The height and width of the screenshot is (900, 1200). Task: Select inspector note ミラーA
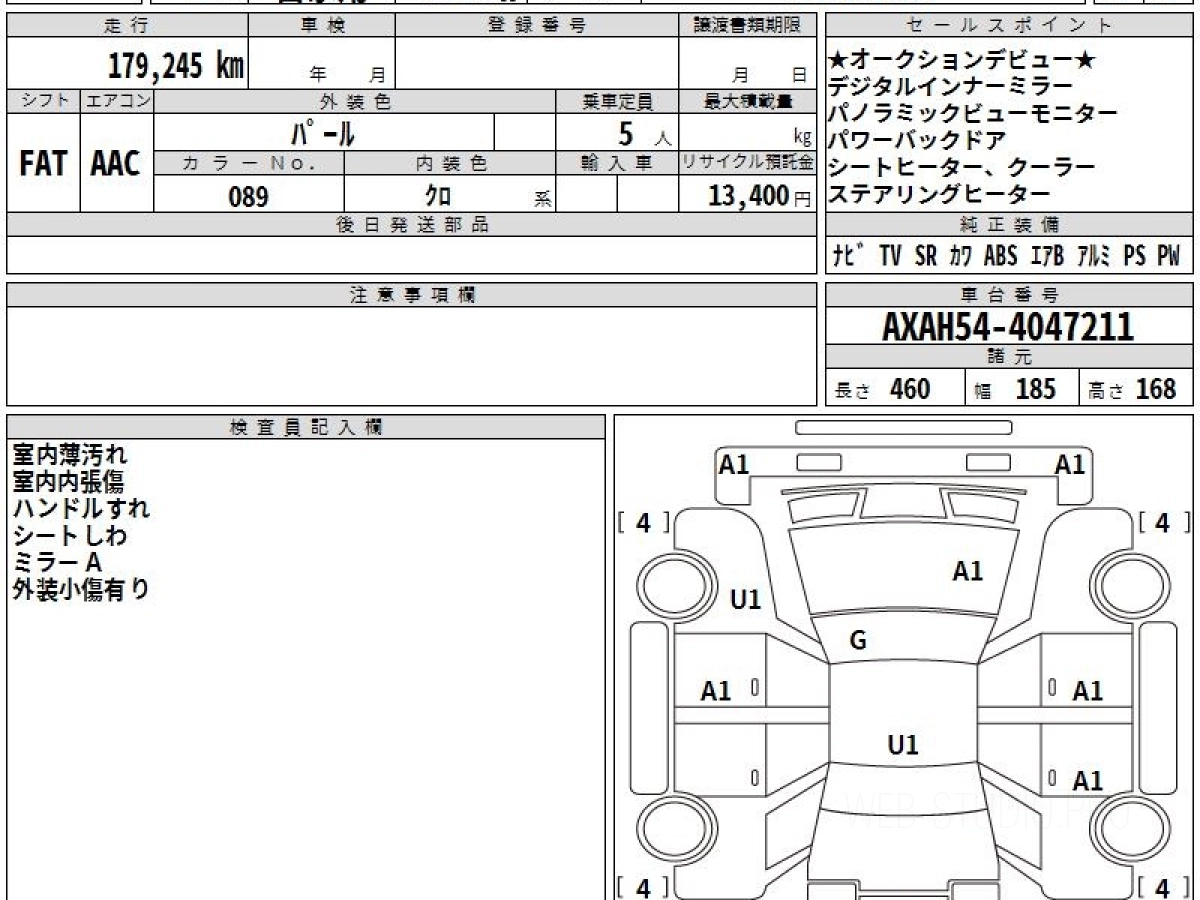57,562
